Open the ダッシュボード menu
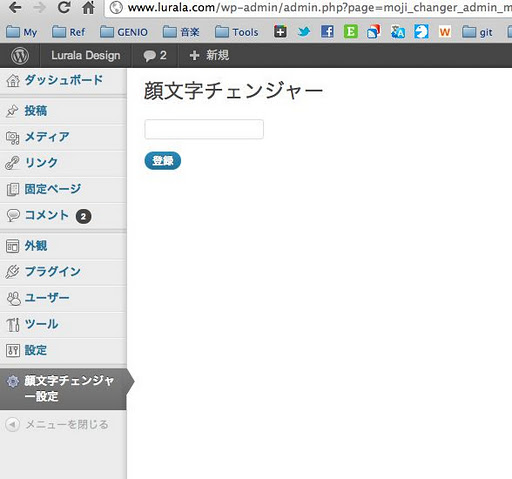 click(x=63, y=81)
